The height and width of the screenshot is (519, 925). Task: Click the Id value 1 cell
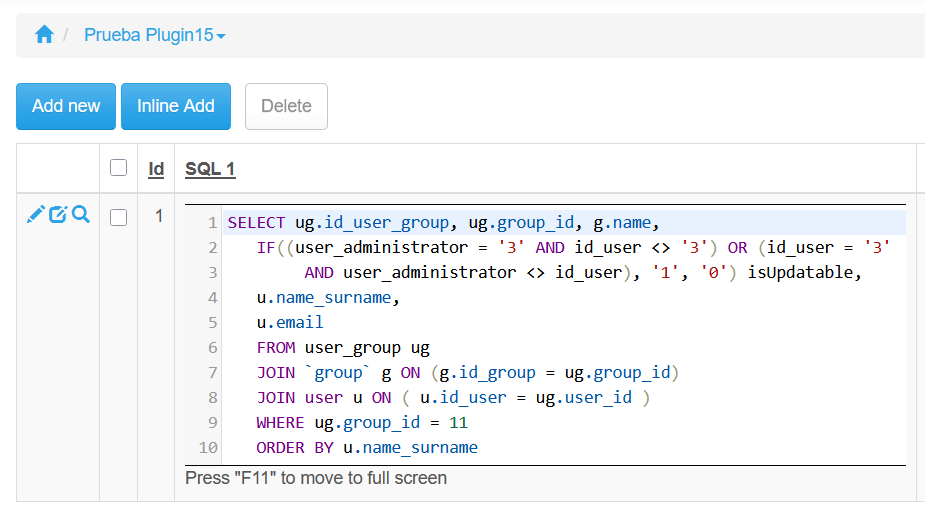157,216
